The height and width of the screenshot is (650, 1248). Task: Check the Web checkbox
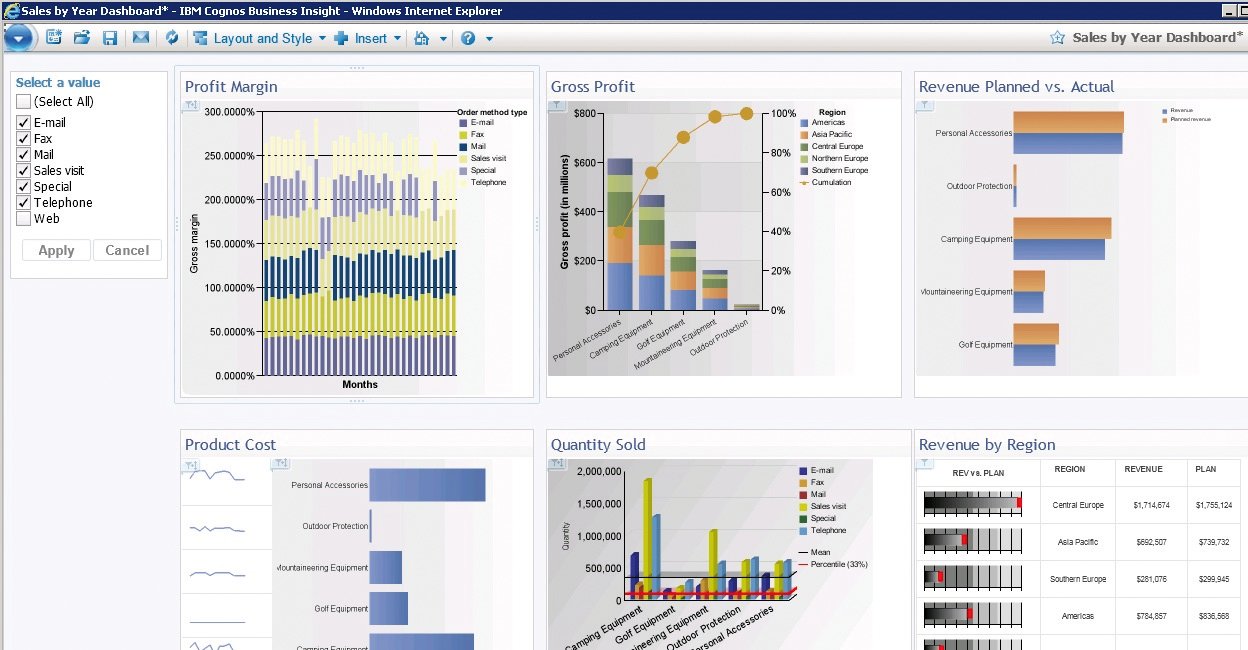pyautogui.click(x=23, y=218)
